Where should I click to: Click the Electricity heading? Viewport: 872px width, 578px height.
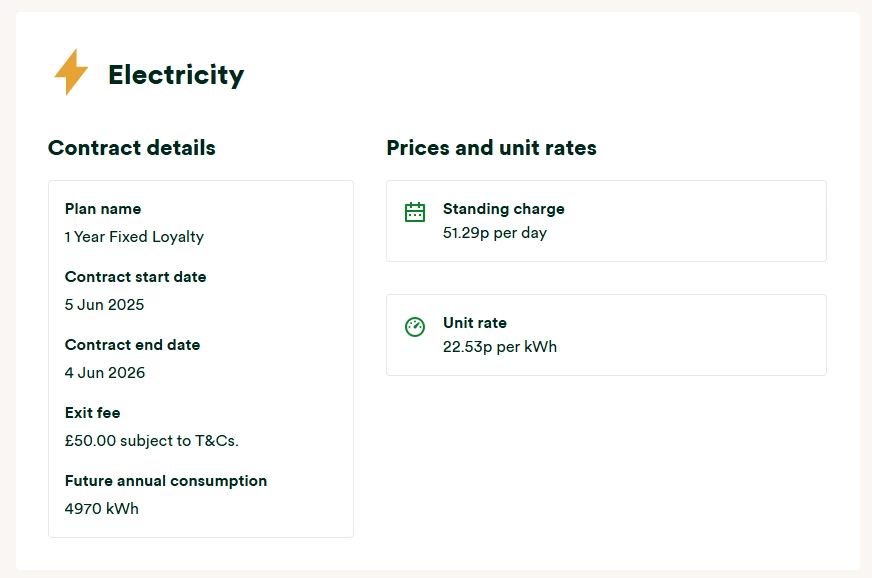[176, 75]
